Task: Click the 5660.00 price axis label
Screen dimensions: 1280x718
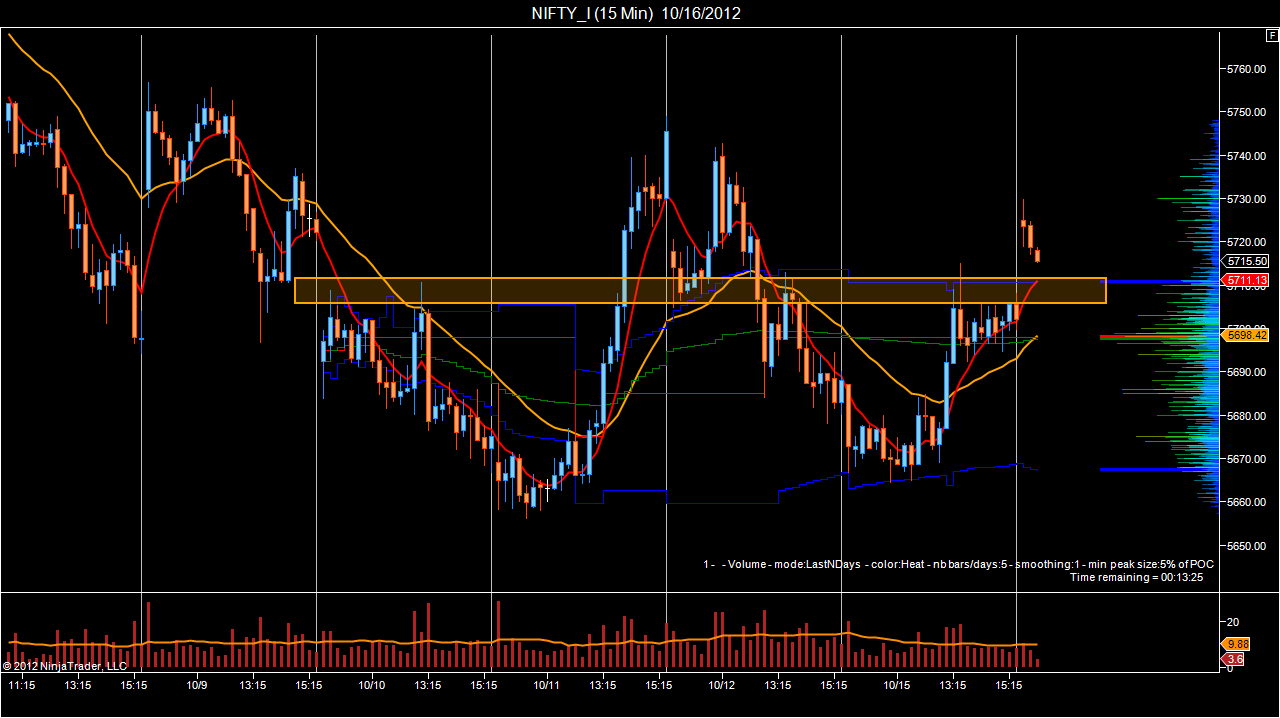Action: coord(1246,502)
